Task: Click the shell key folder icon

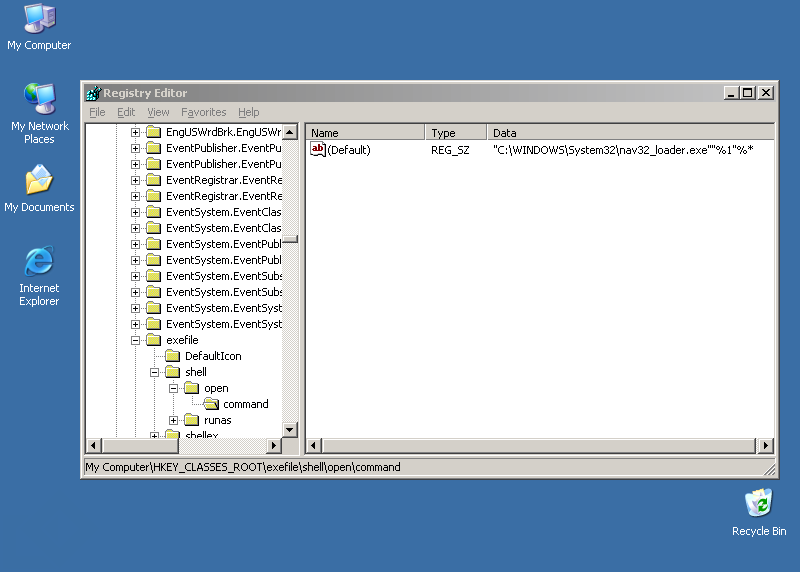Action: 172,372
